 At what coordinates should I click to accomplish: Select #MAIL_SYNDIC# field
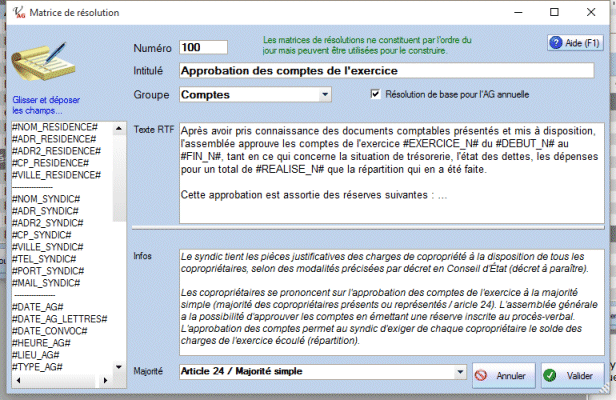46,283
